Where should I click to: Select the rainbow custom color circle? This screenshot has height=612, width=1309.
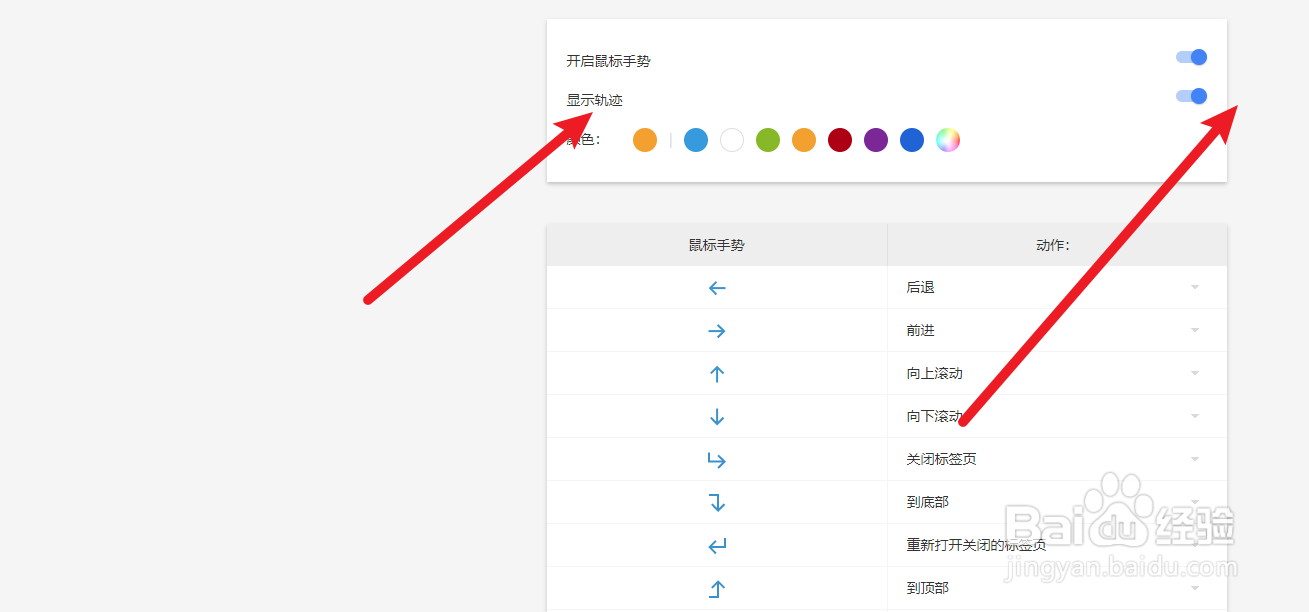(947, 140)
